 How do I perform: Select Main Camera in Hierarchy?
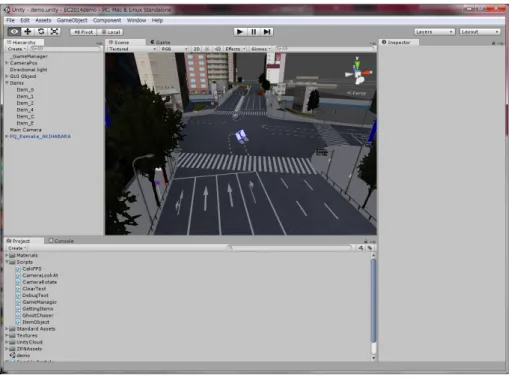pyautogui.click(x=26, y=130)
